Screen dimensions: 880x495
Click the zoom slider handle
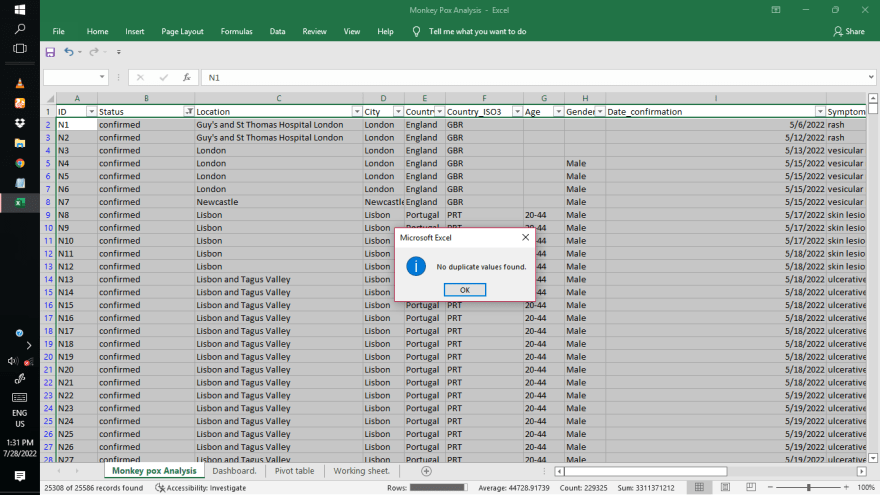(x=809, y=487)
